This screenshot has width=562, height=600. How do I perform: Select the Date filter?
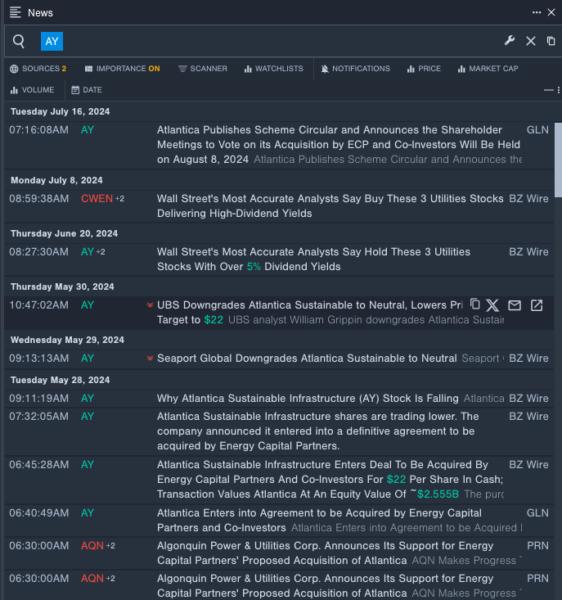(86, 90)
